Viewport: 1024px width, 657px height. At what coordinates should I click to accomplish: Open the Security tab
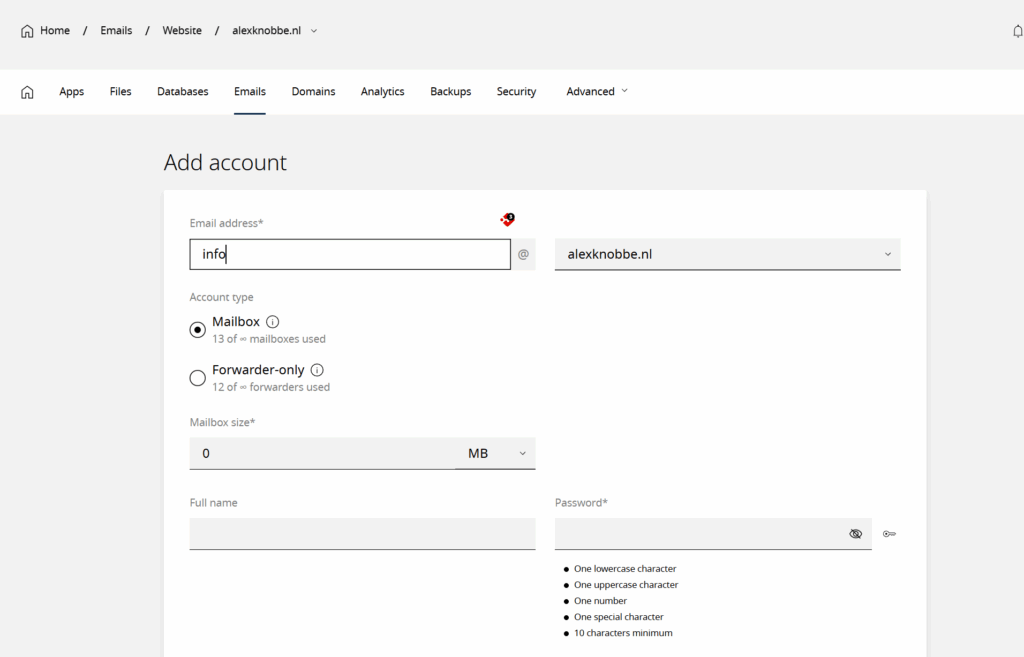pyautogui.click(x=516, y=91)
